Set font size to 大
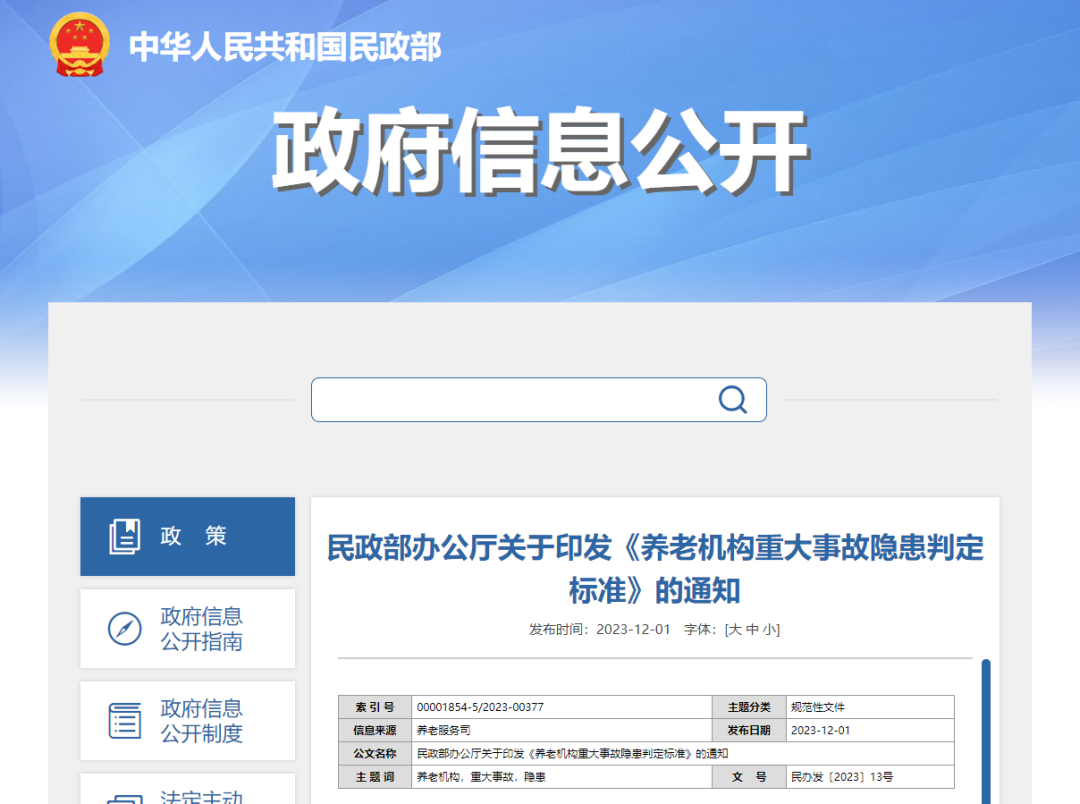Viewport: 1080px width, 804px height. tap(734, 629)
